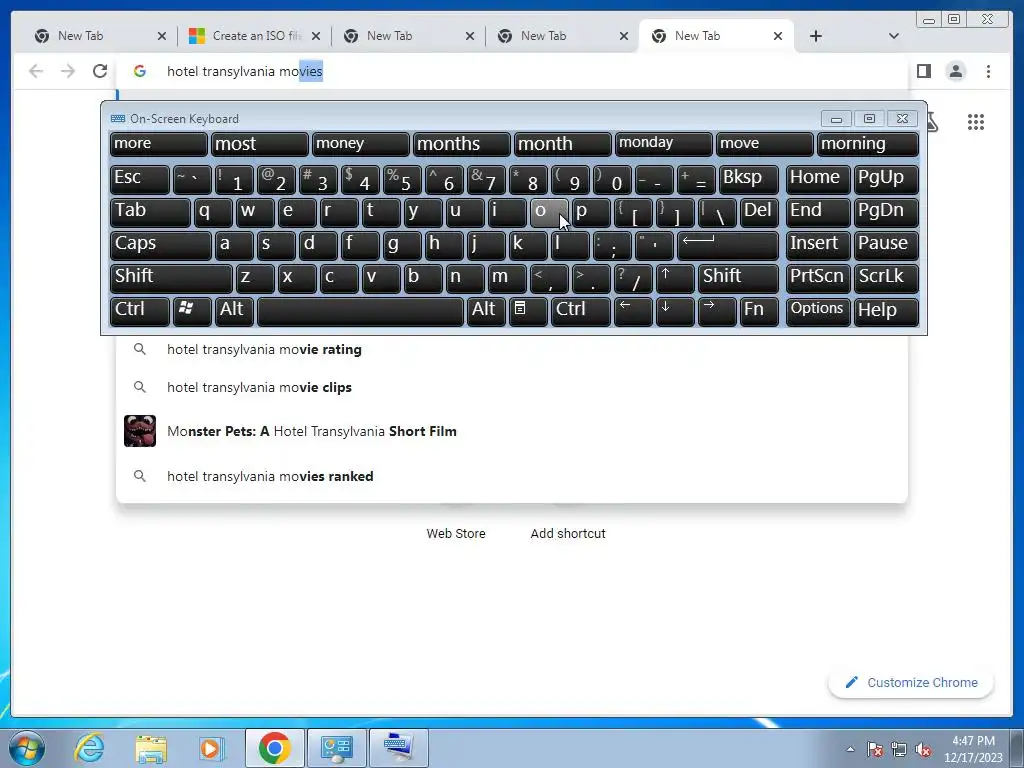This screenshot has width=1024, height=768.
Task: Click the context menu key icon
Action: click(528, 311)
